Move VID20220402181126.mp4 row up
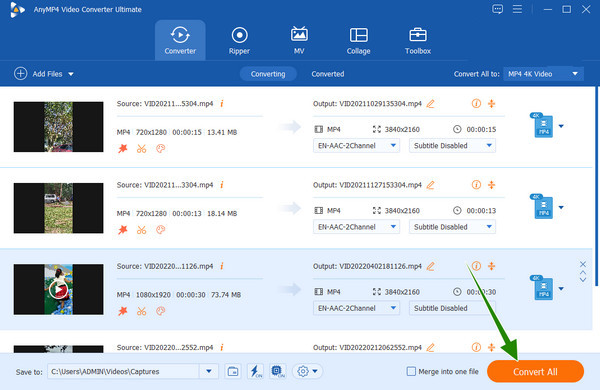 click(x=582, y=273)
